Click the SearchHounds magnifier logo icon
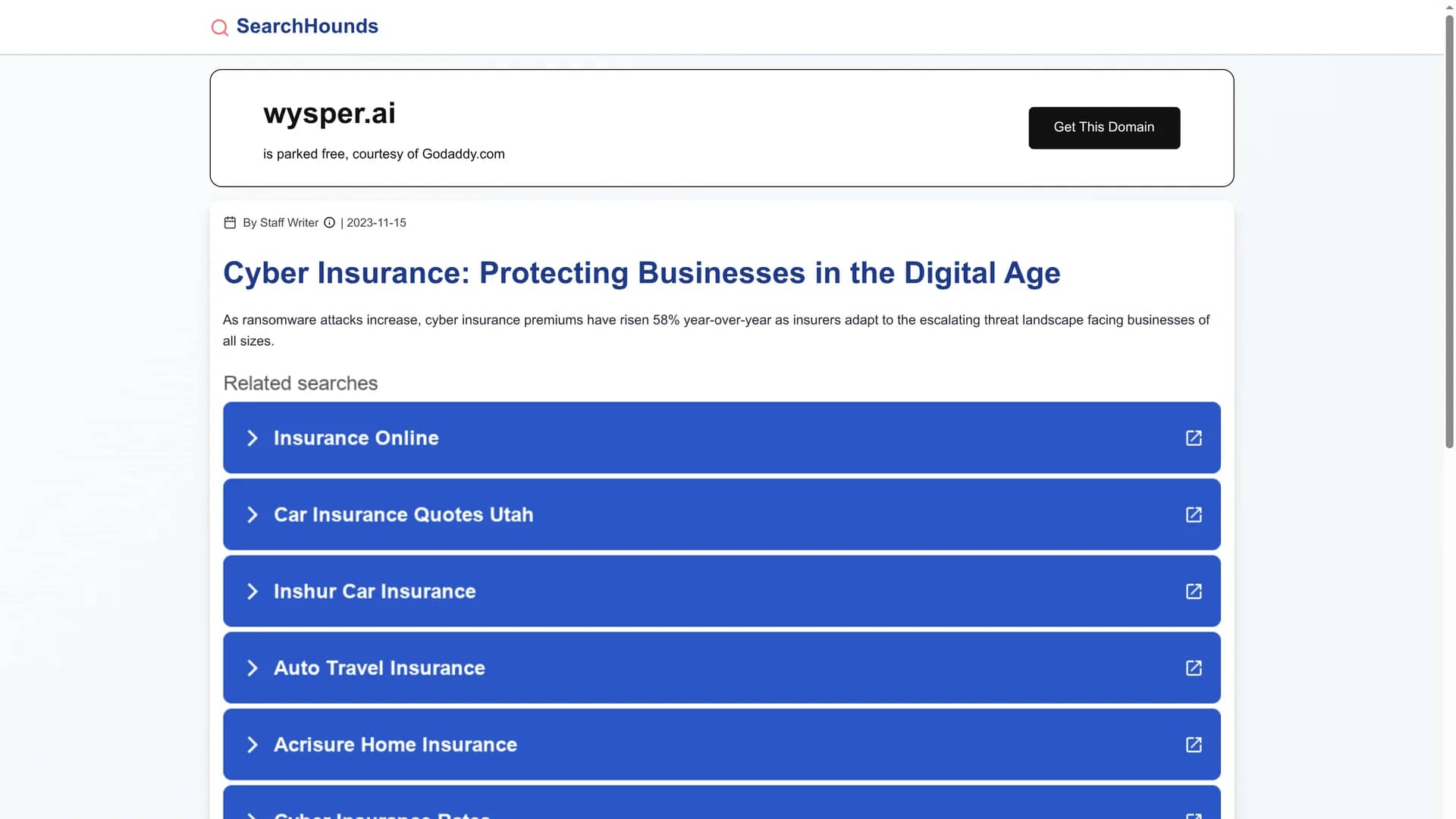1456x819 pixels. click(x=219, y=27)
